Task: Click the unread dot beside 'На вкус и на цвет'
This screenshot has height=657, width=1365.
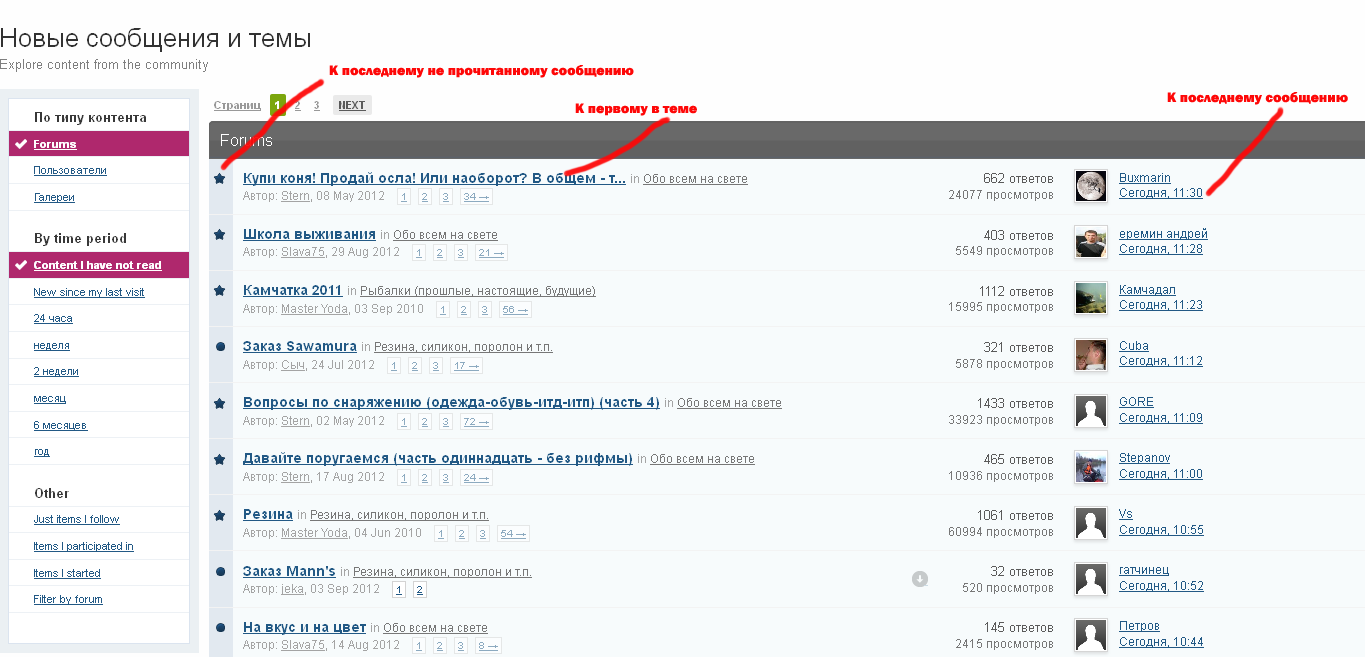Action: click(220, 627)
